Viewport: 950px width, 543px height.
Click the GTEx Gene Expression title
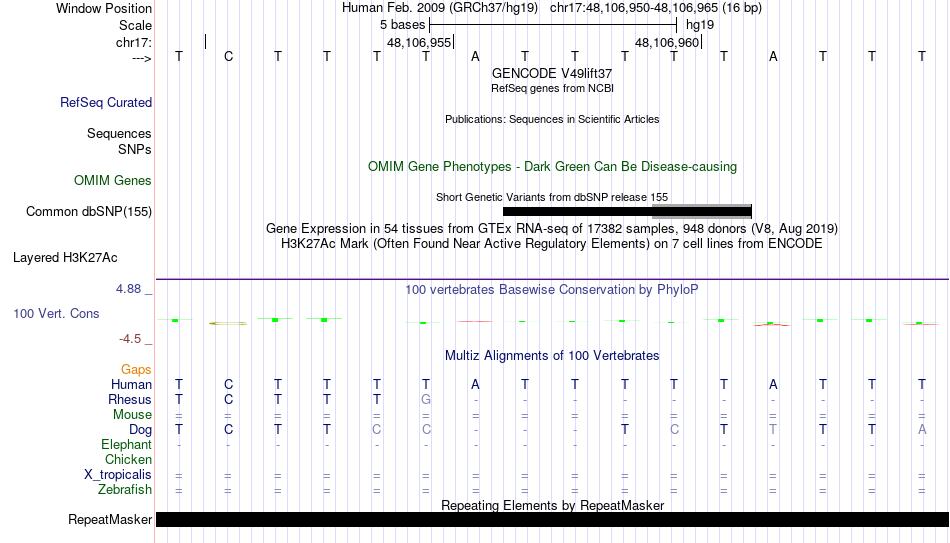(x=552, y=228)
